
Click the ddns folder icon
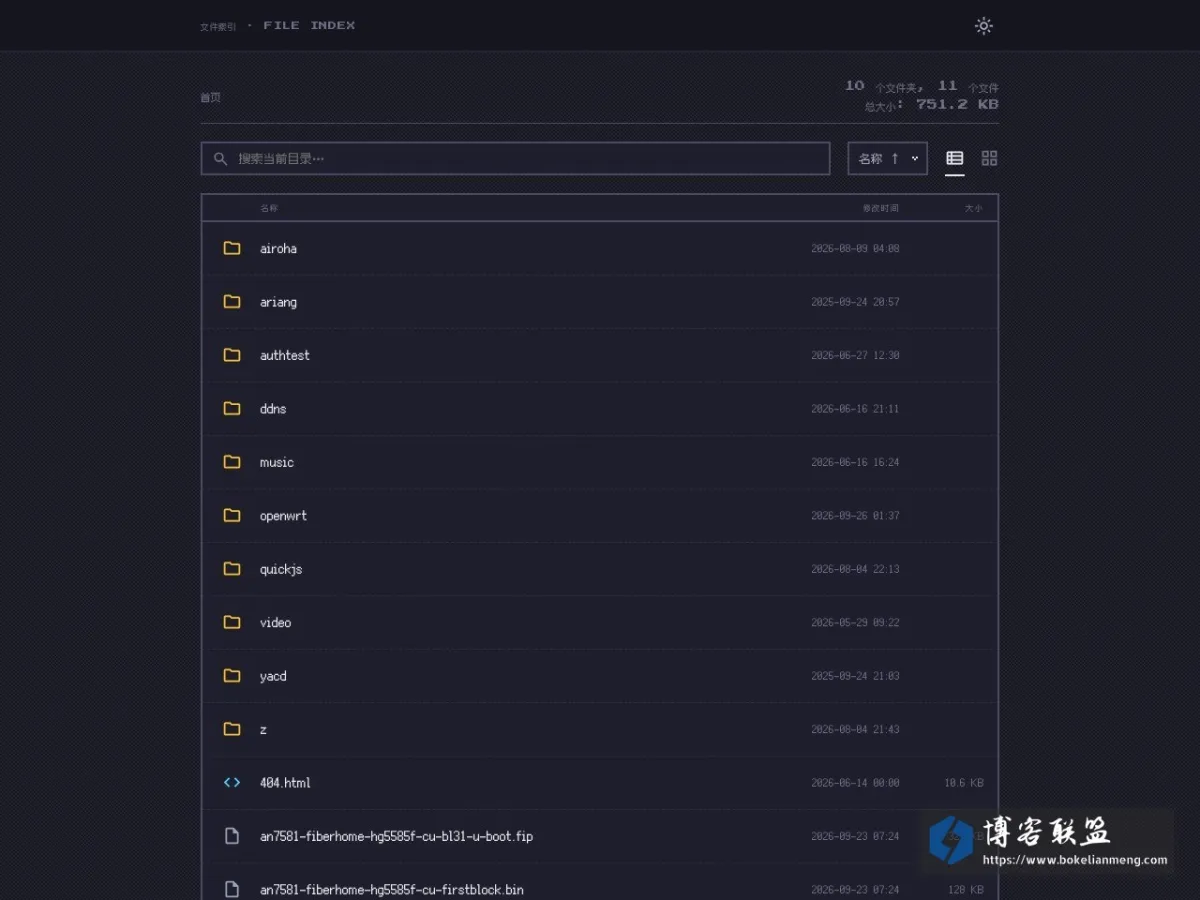232,408
